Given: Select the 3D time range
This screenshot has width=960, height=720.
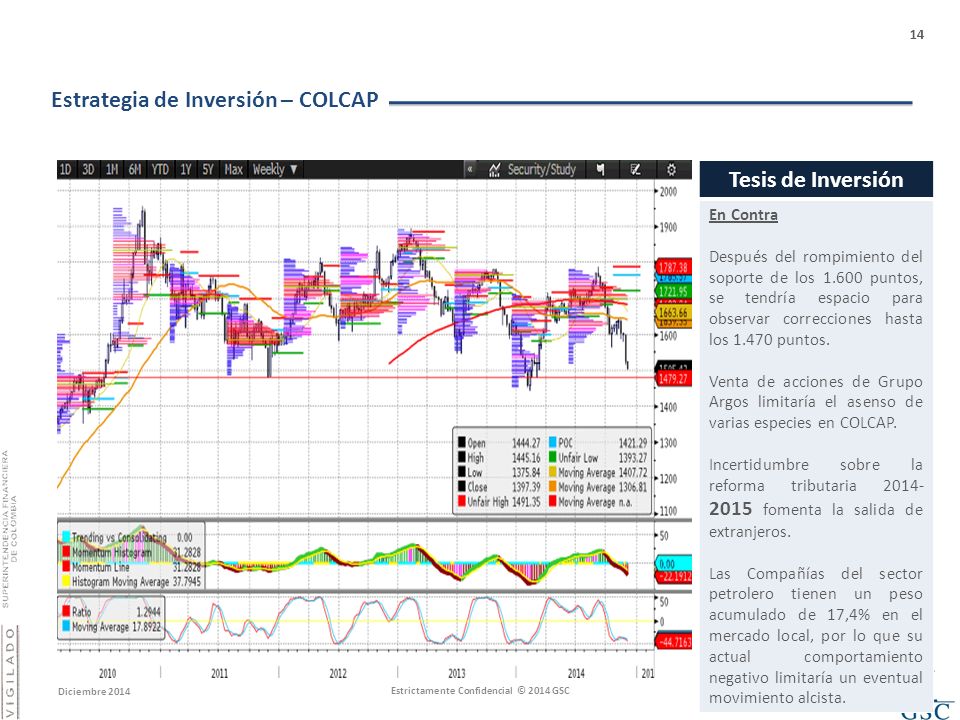Looking at the screenshot, I should (88, 170).
